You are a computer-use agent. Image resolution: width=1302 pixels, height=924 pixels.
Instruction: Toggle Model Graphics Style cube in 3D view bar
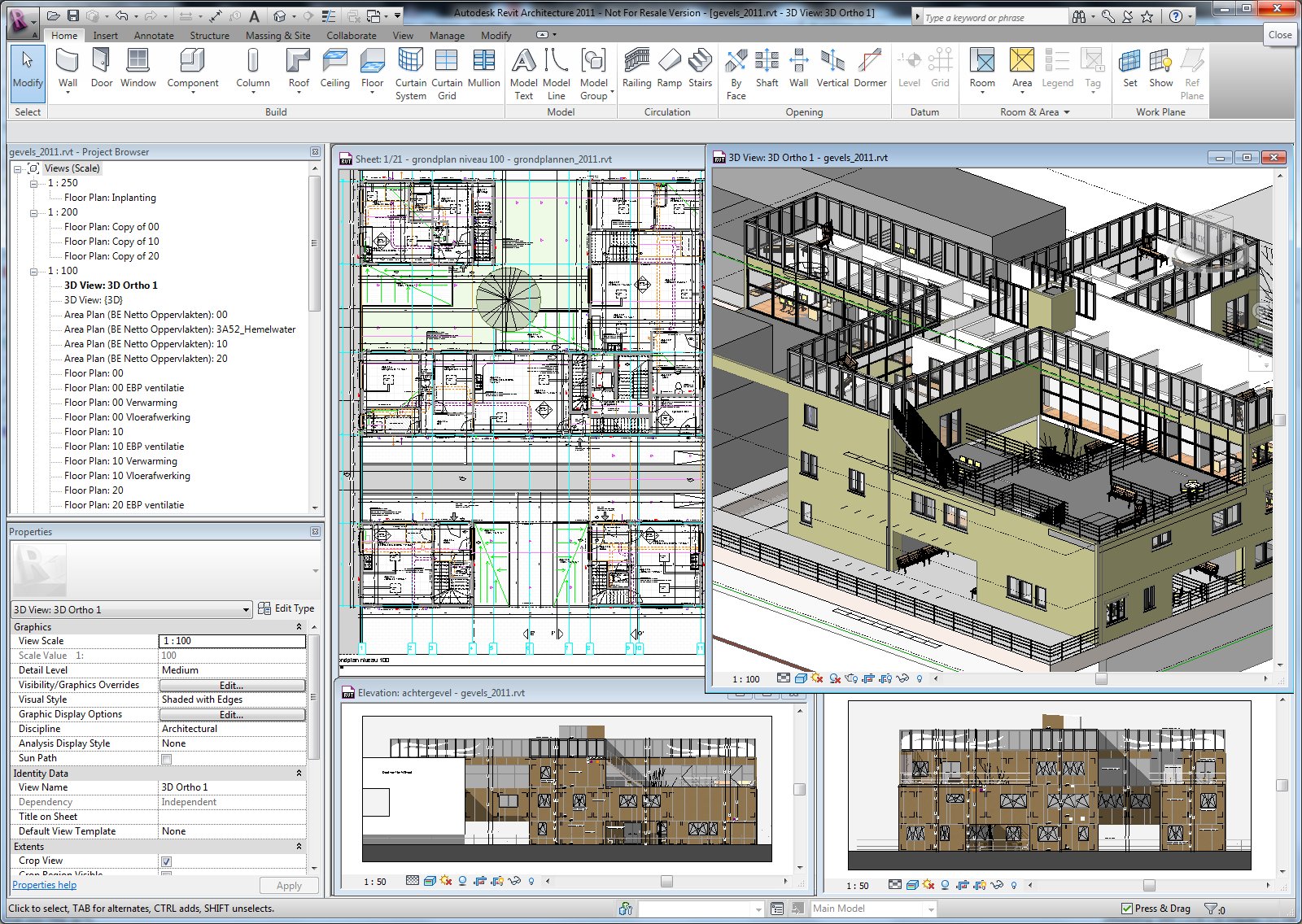tap(800, 678)
